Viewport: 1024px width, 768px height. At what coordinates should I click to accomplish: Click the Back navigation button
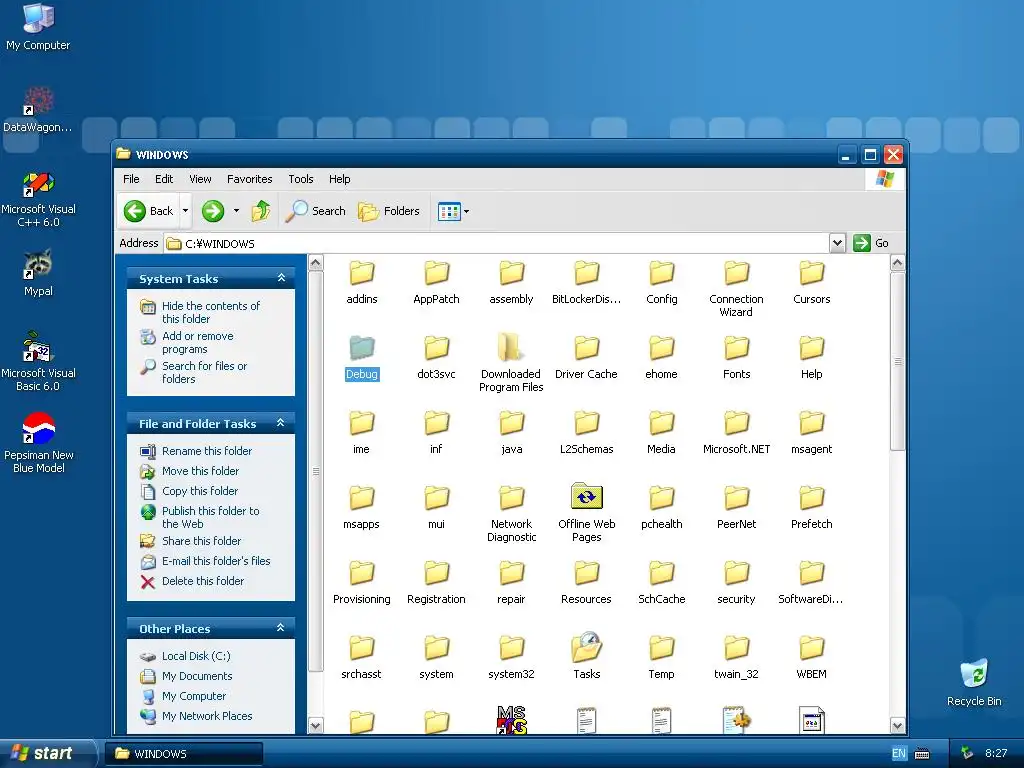point(149,211)
